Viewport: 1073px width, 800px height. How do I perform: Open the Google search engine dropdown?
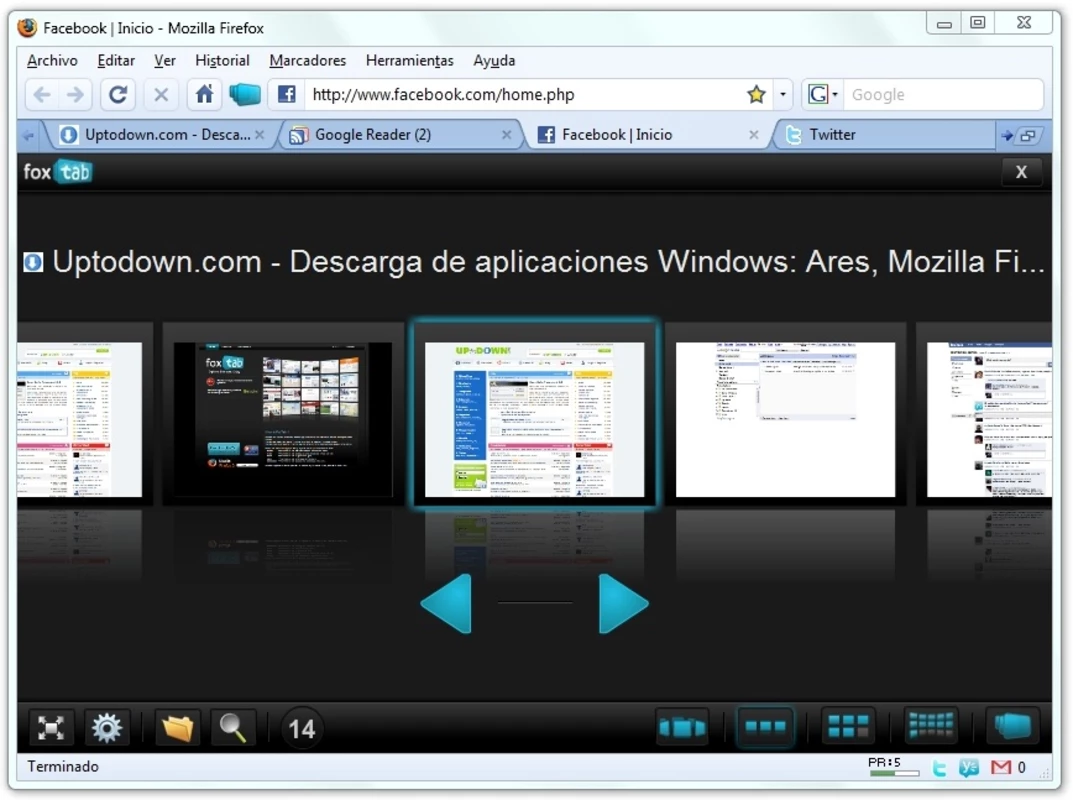[x=822, y=94]
